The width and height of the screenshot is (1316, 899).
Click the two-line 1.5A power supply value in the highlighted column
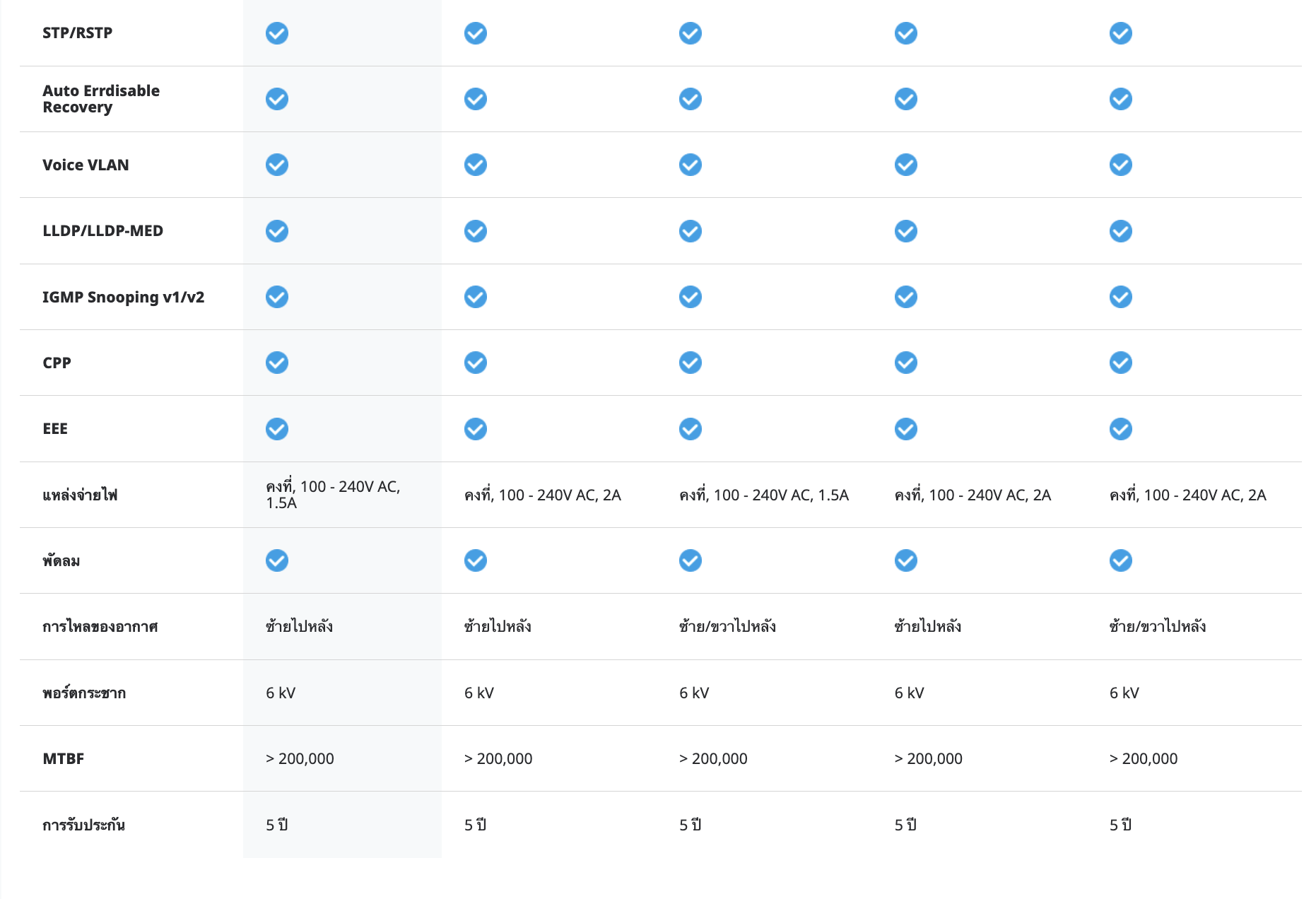pyautogui.click(x=332, y=495)
